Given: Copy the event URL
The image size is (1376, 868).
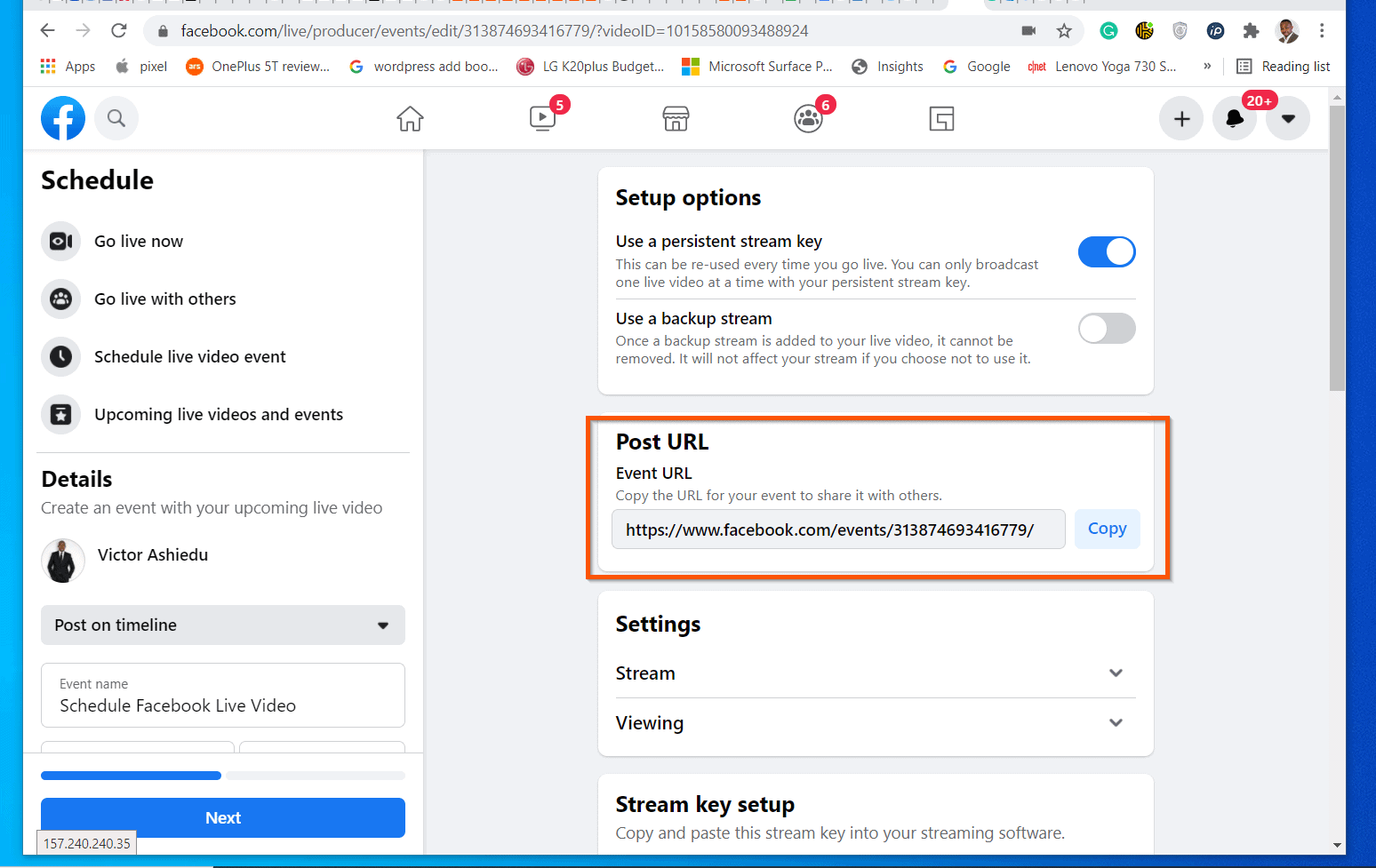Looking at the screenshot, I should click(1107, 529).
